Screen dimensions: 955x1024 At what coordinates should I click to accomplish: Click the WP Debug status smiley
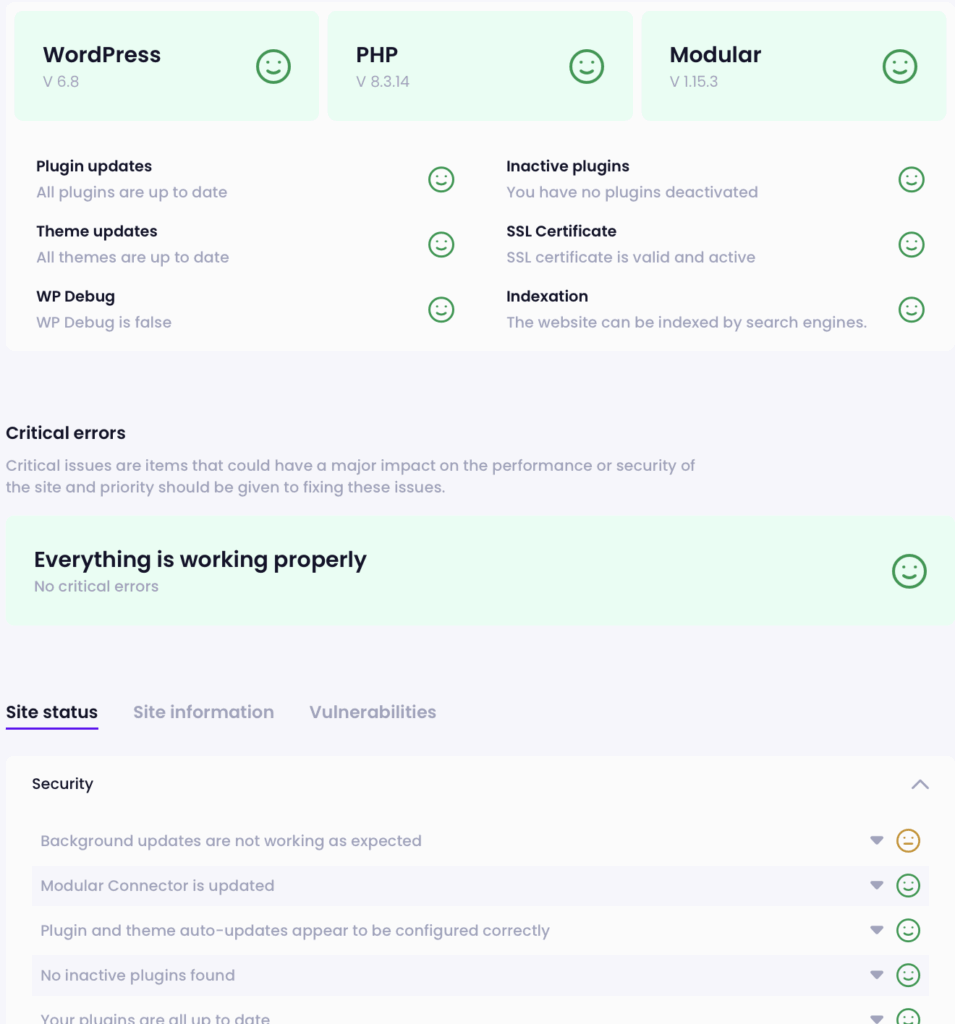441,310
